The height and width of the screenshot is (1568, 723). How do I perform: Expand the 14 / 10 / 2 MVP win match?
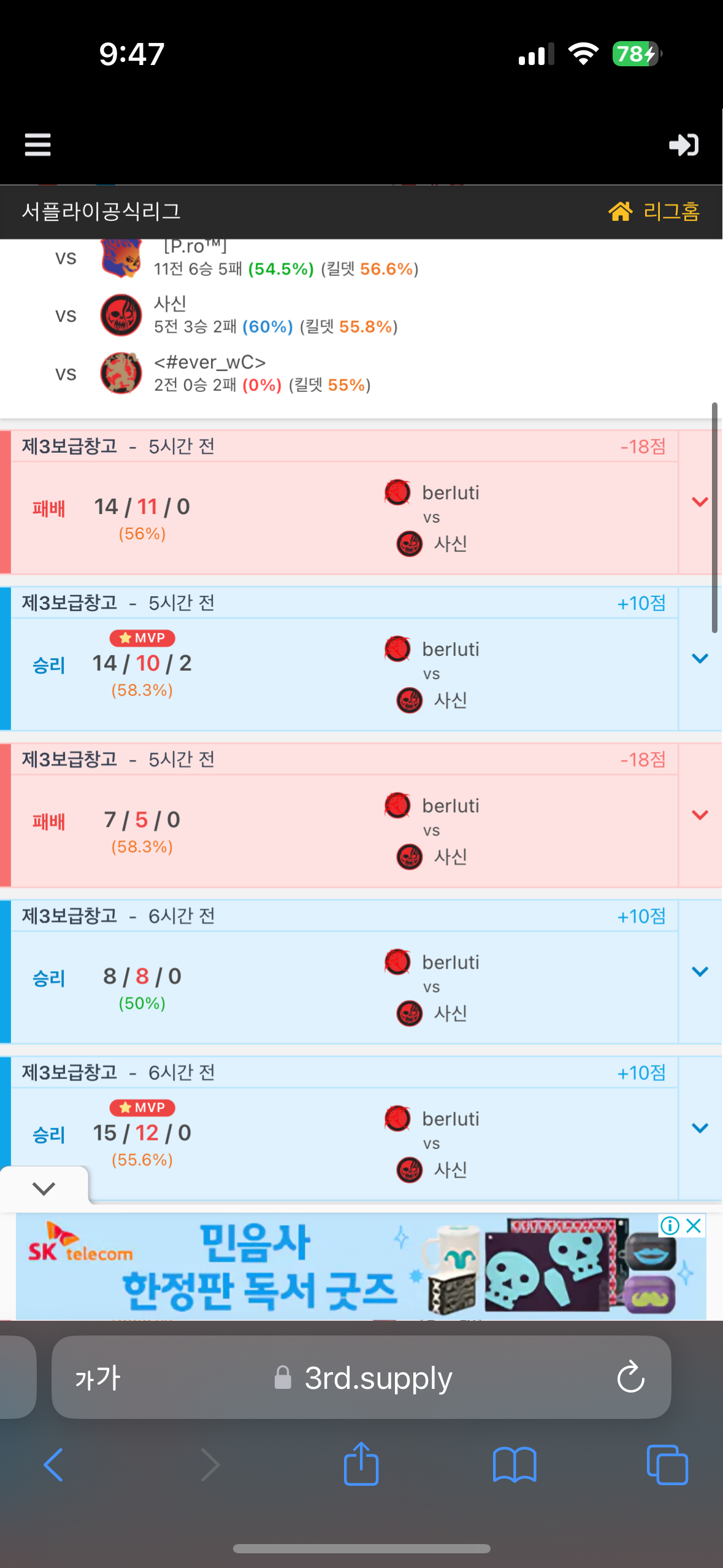(700, 659)
